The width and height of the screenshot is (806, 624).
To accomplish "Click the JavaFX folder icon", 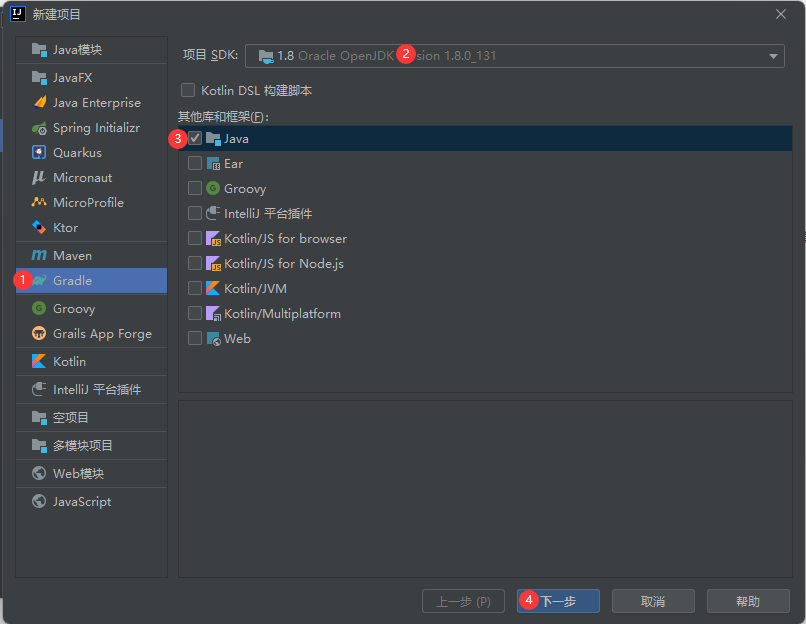I will 39,78.
